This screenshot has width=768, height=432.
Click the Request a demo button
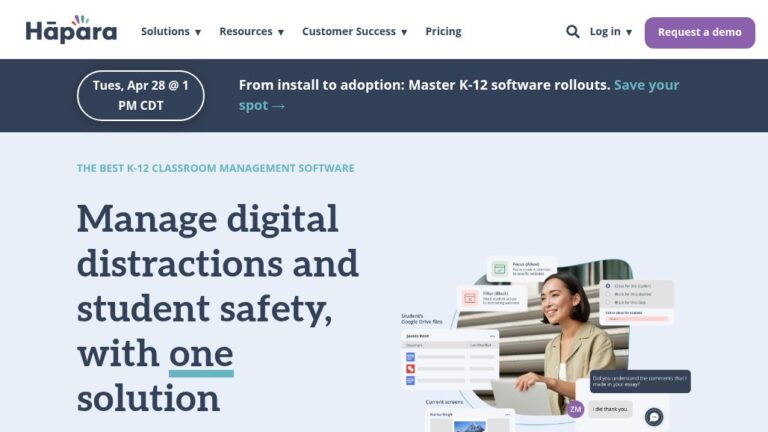[x=699, y=32]
